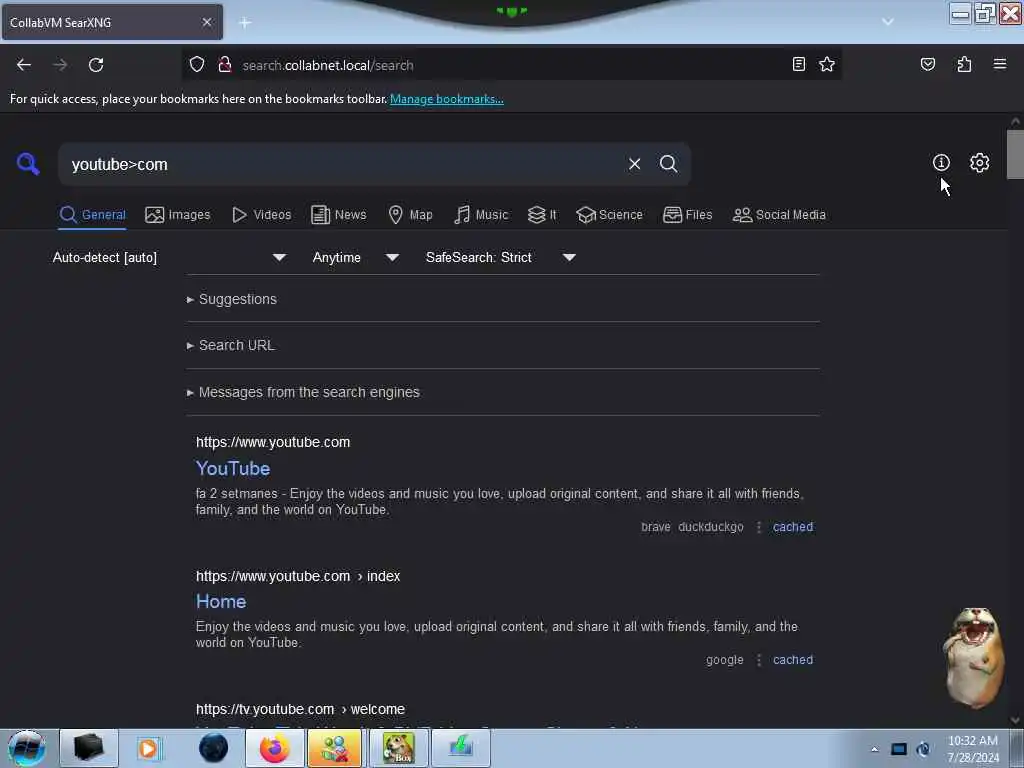Switch to Music category

[x=481, y=215]
